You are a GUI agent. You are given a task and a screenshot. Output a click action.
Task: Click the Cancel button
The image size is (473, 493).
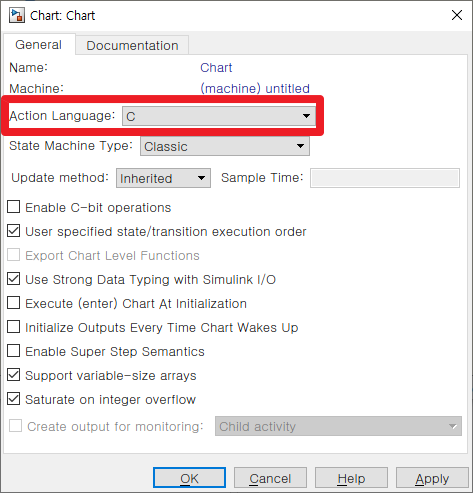click(270, 478)
